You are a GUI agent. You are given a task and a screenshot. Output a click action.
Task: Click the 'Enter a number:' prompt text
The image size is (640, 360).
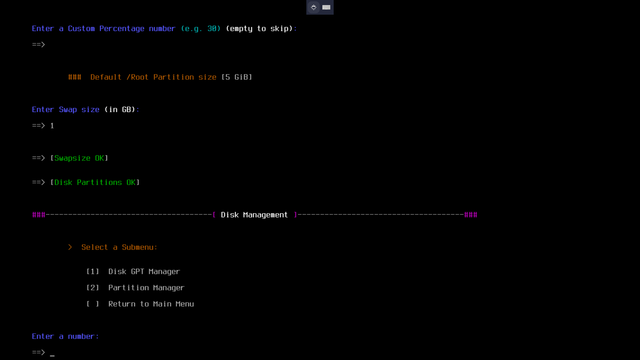coord(65,336)
